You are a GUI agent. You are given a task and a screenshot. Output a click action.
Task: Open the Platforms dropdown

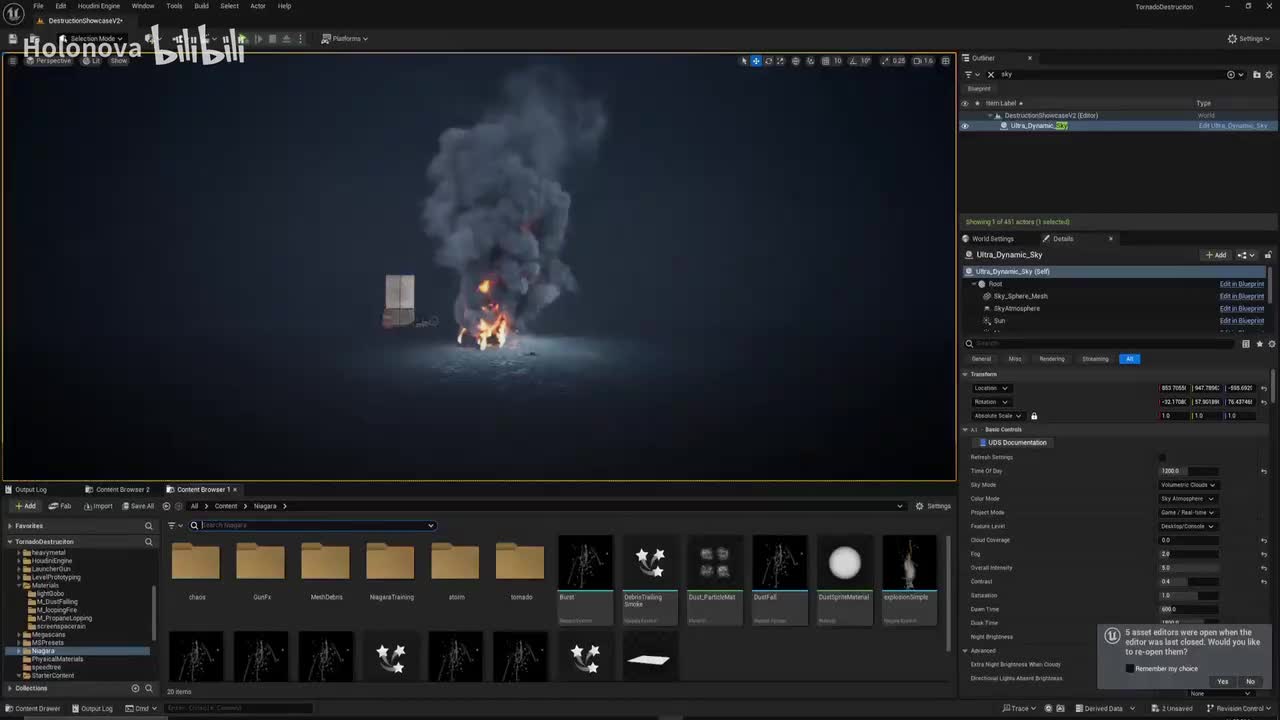tap(345, 39)
